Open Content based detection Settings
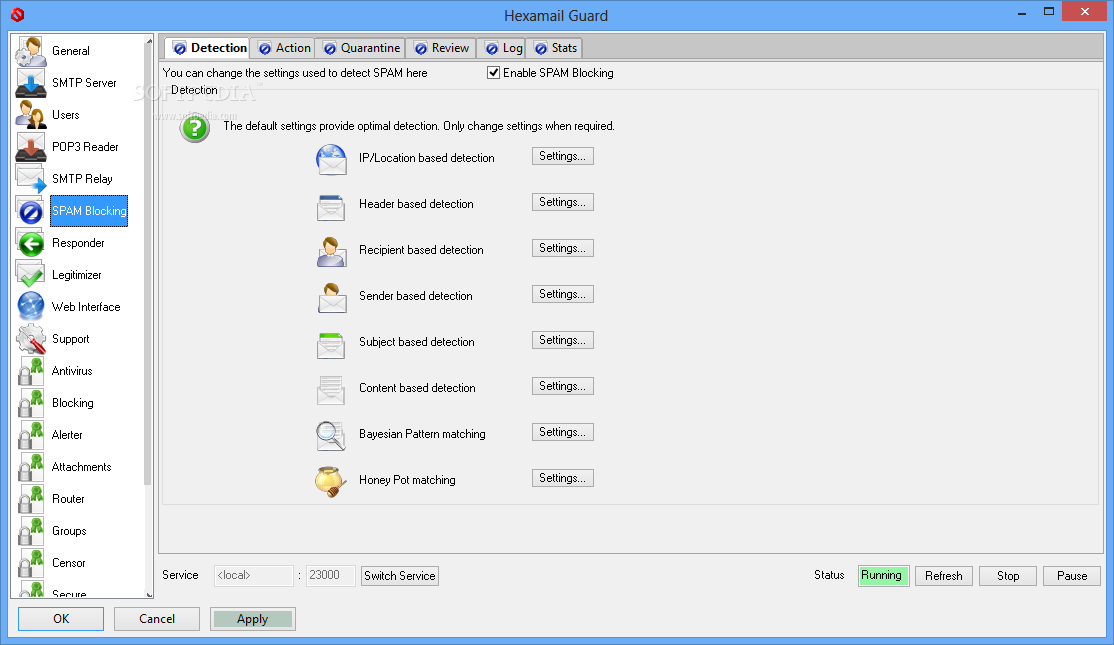This screenshot has height=645, width=1114. (x=563, y=386)
